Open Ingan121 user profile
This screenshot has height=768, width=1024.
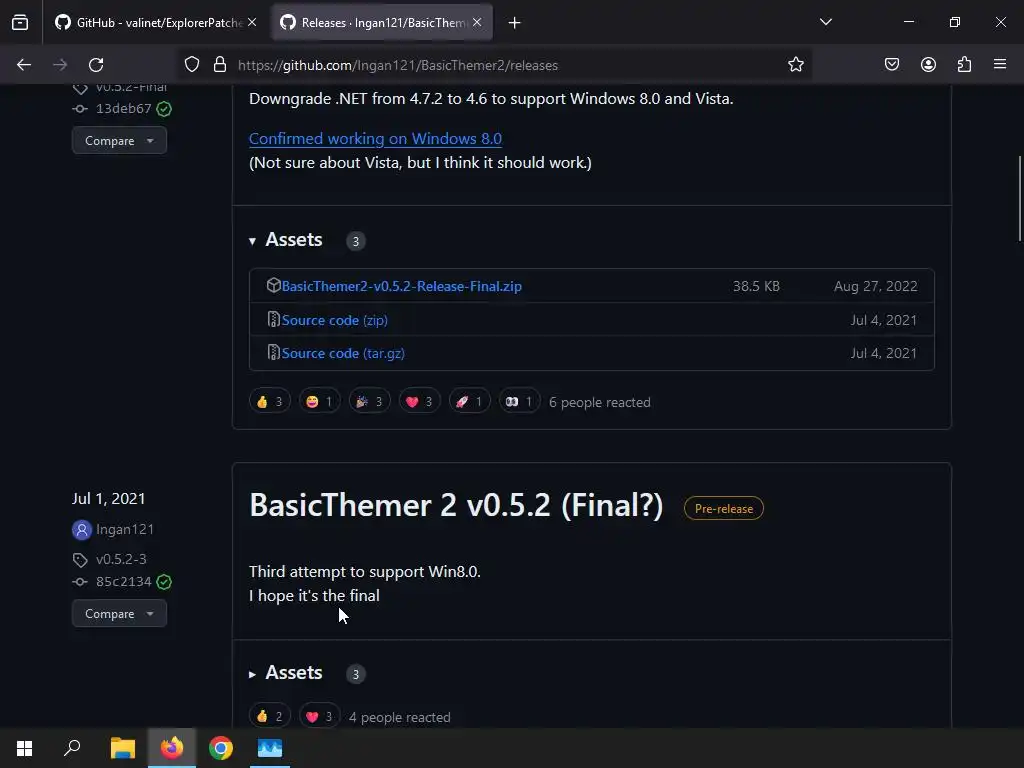pos(125,529)
